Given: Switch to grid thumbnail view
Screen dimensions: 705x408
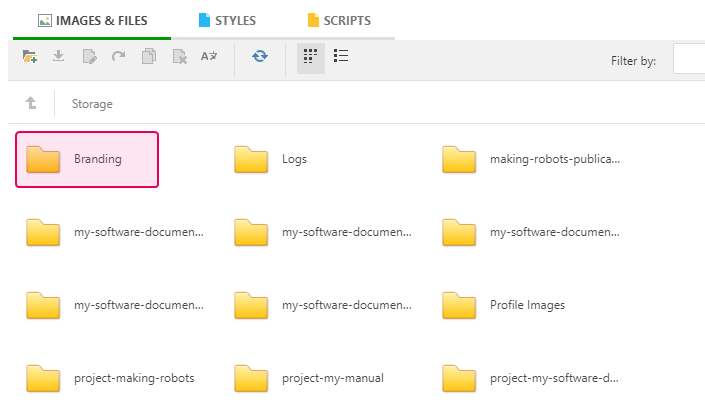Looking at the screenshot, I should 311,57.
